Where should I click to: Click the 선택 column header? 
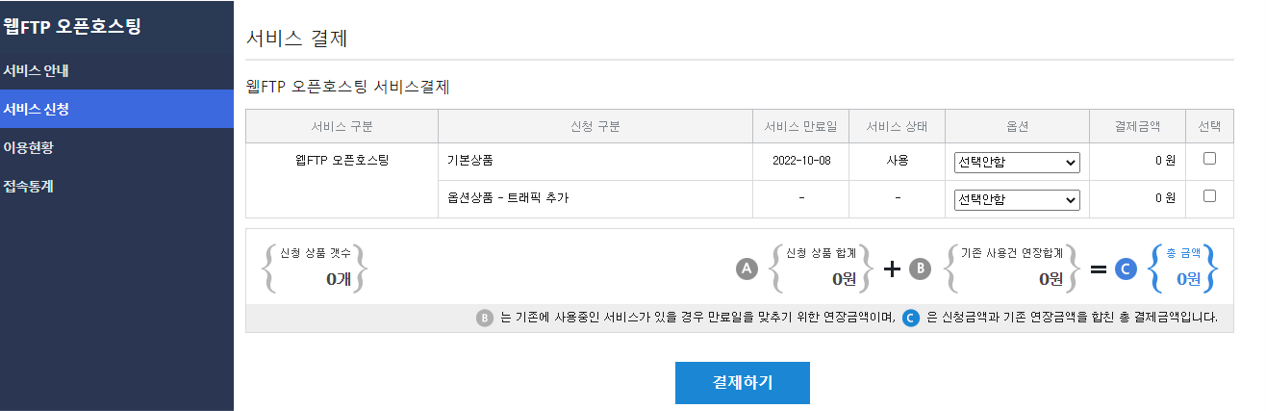click(1209, 126)
